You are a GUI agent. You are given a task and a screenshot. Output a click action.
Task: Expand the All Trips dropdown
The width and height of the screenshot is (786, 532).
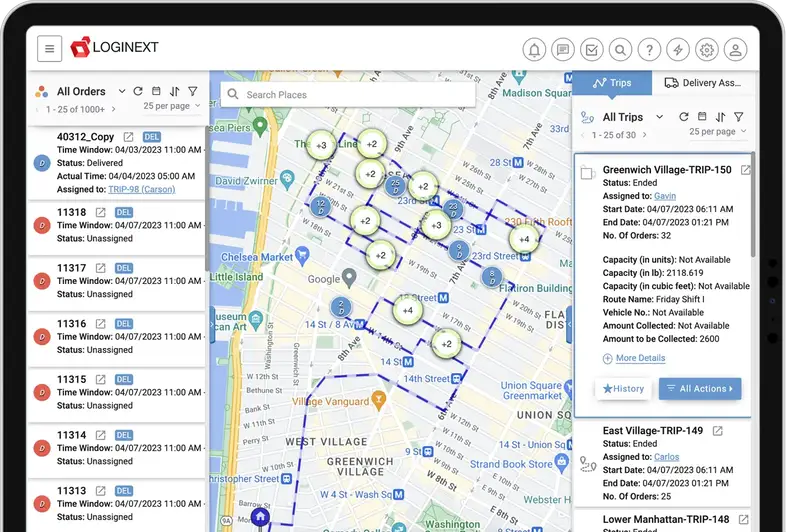pyautogui.click(x=660, y=117)
